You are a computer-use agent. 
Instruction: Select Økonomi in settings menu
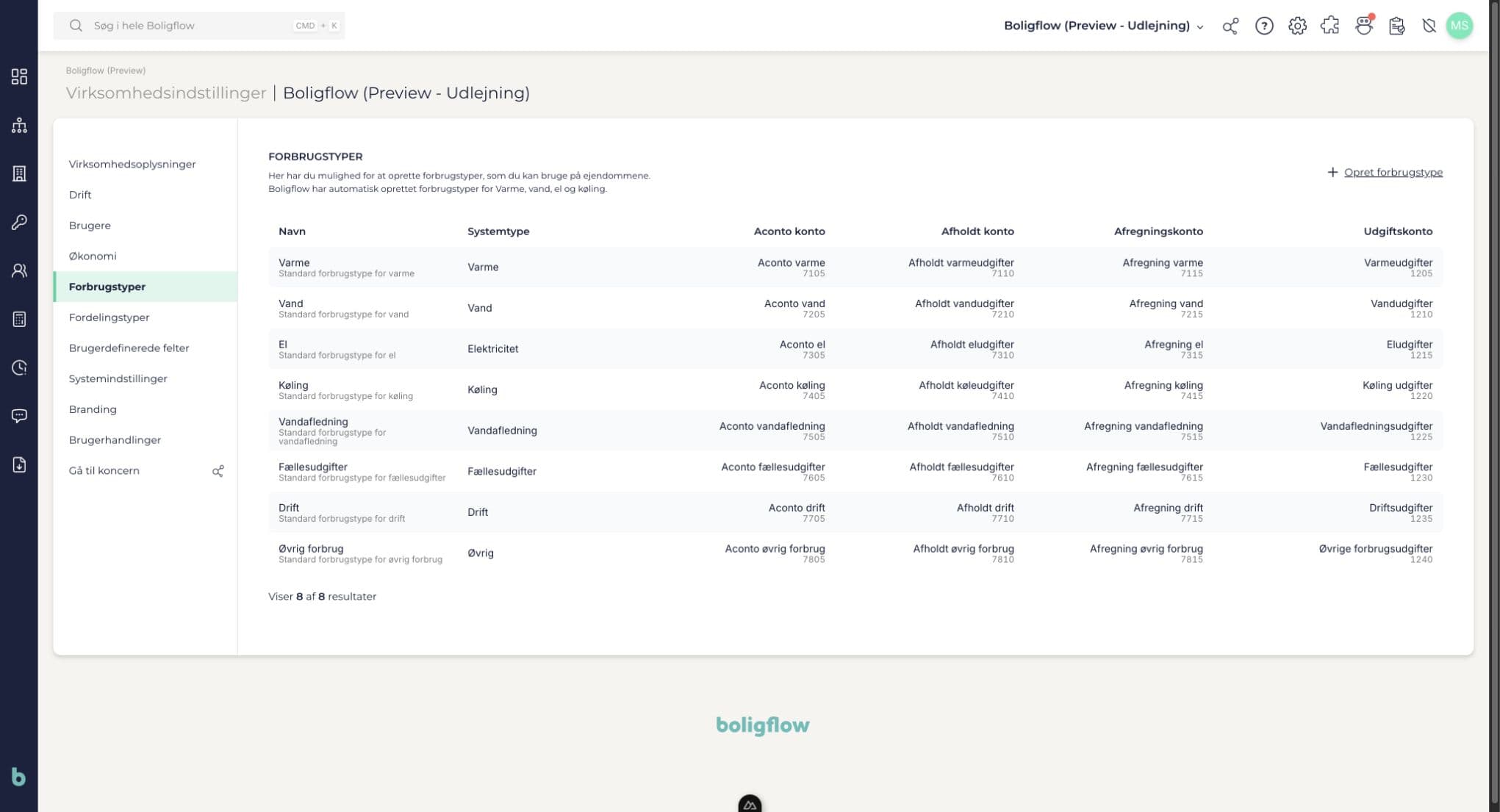(93, 256)
